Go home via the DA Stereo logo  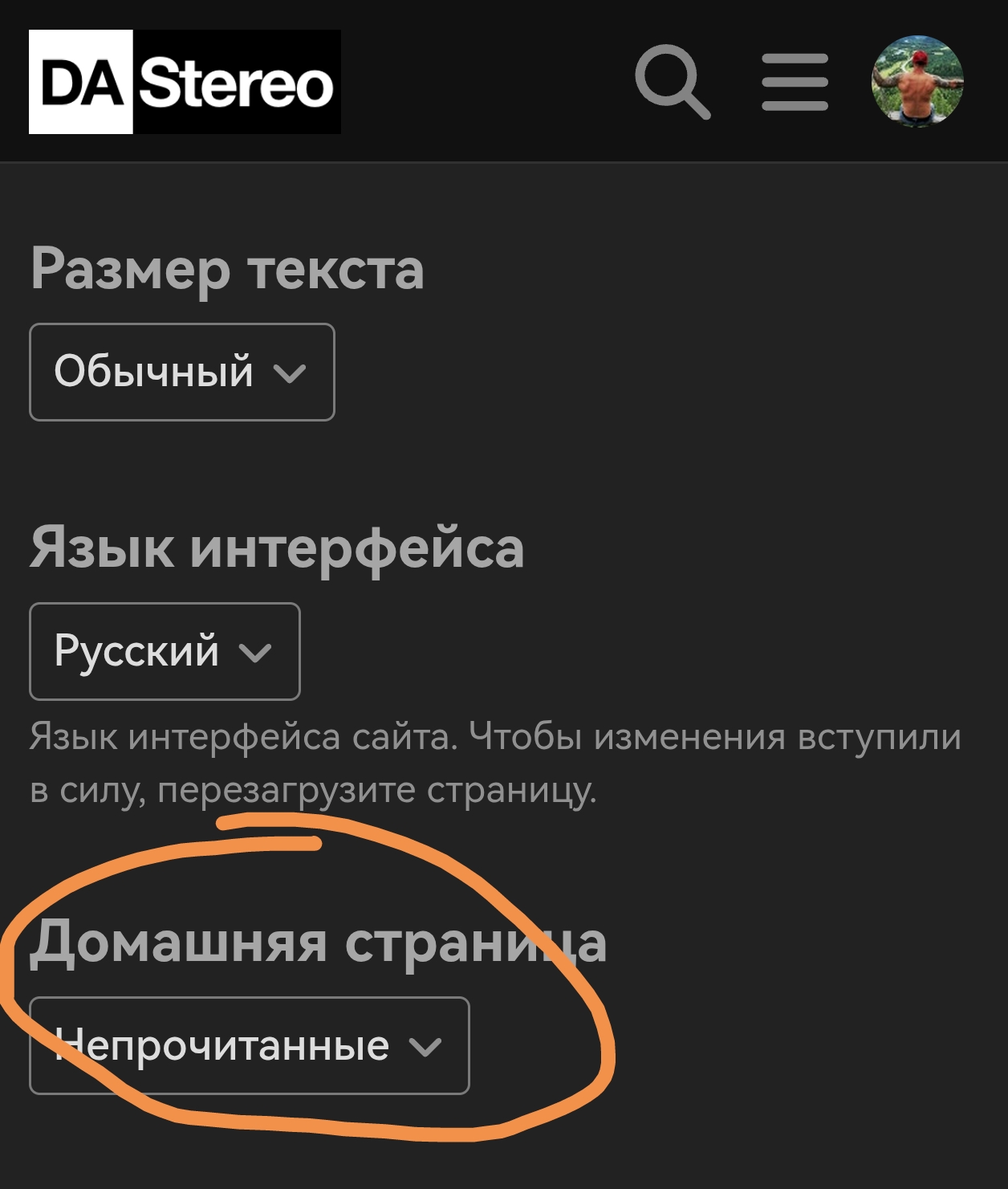tap(185, 82)
